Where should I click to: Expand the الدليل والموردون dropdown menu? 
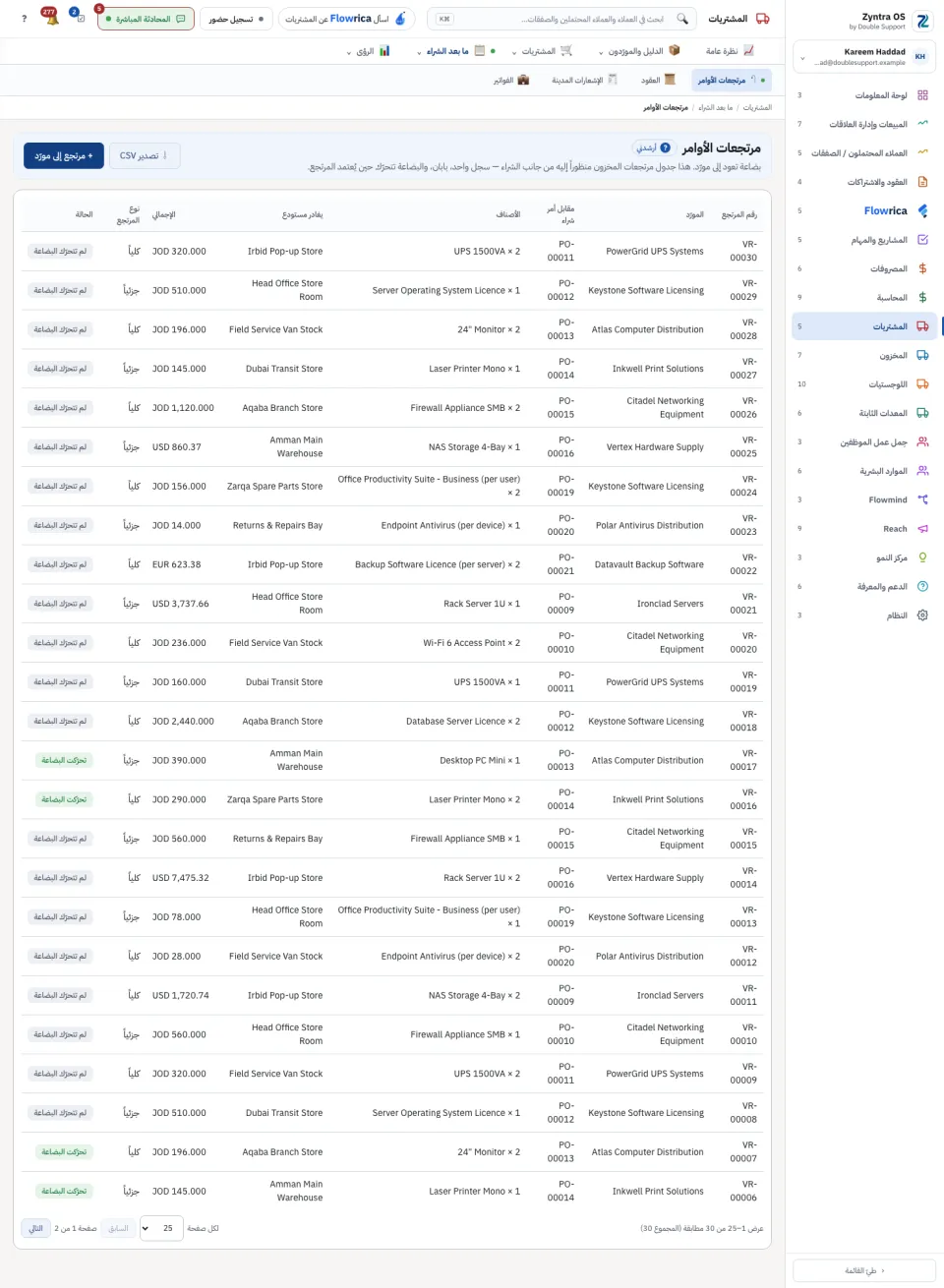[x=639, y=51]
